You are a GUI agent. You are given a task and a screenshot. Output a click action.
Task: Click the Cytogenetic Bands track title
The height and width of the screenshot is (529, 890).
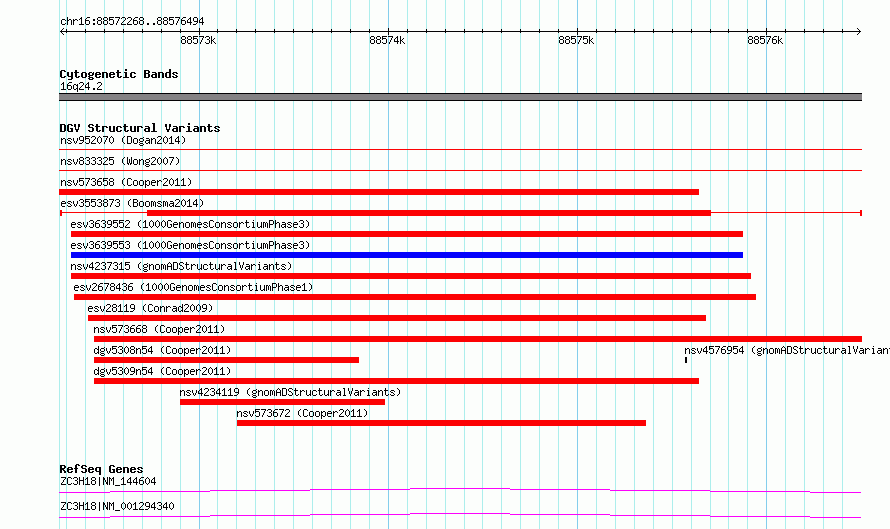click(x=119, y=74)
